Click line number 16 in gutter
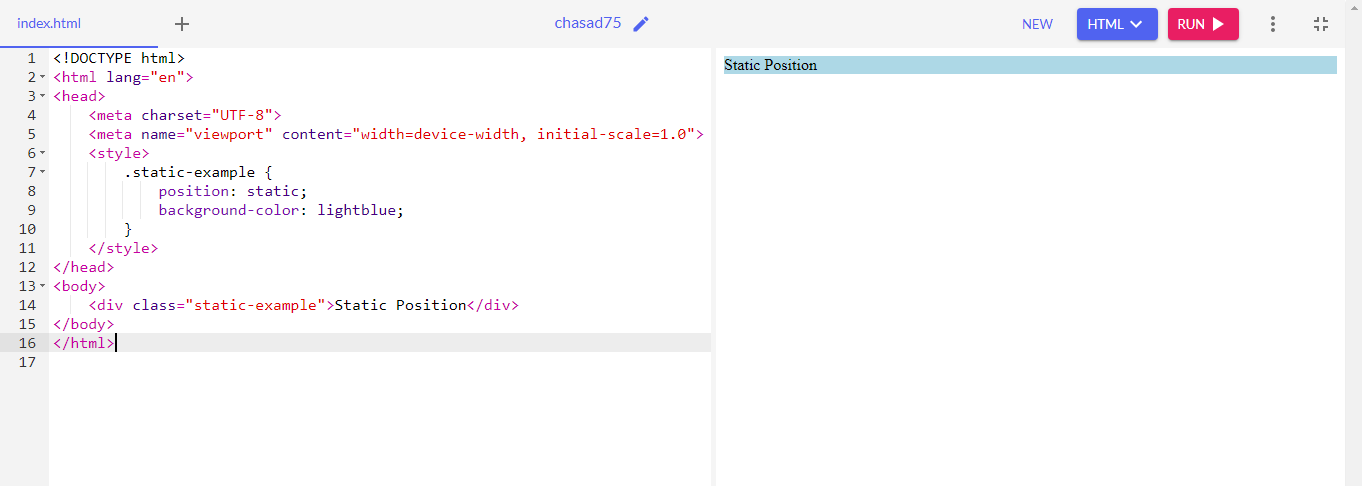1362x486 pixels. point(28,343)
